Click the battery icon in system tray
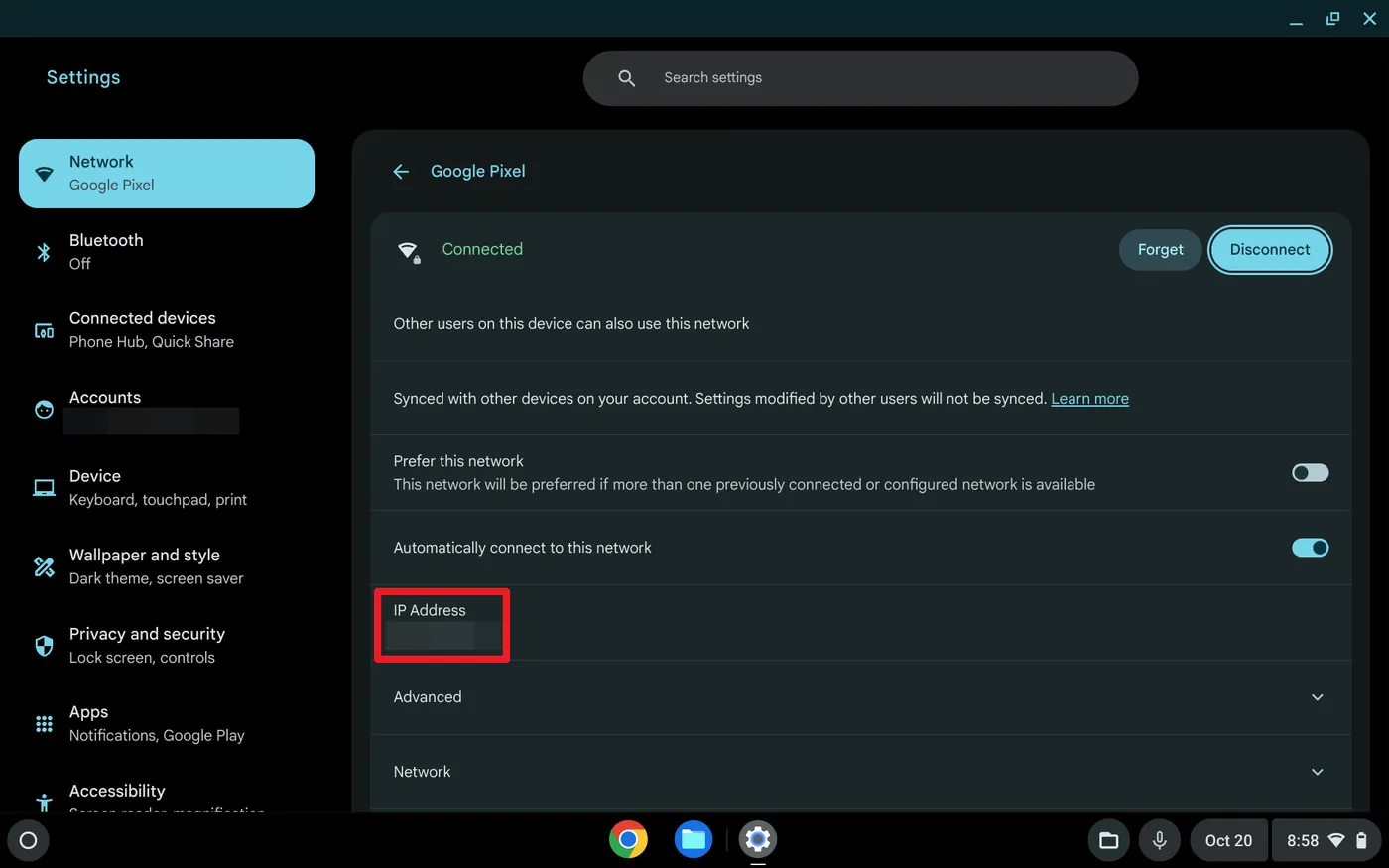The width and height of the screenshot is (1389, 868). point(1361,840)
